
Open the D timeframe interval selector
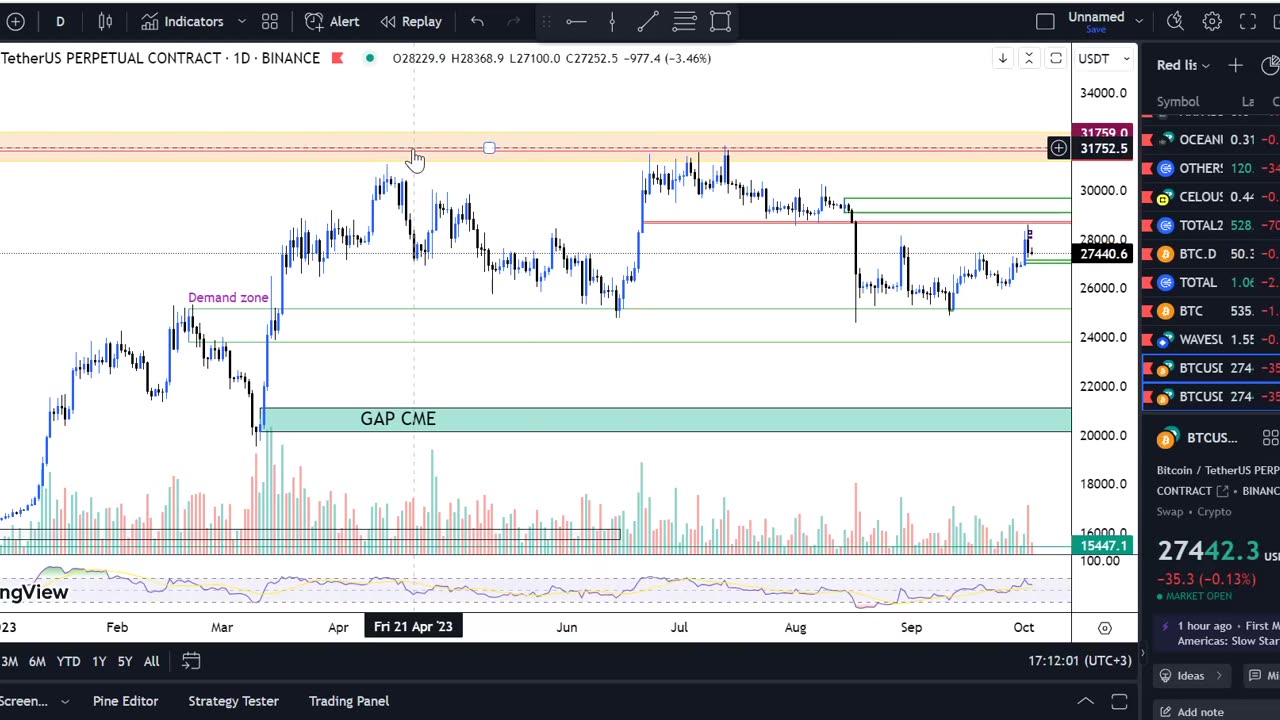(x=60, y=21)
